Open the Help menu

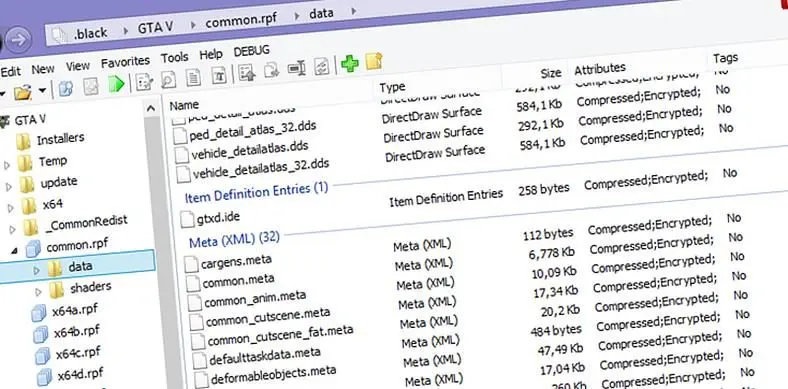pos(211,54)
